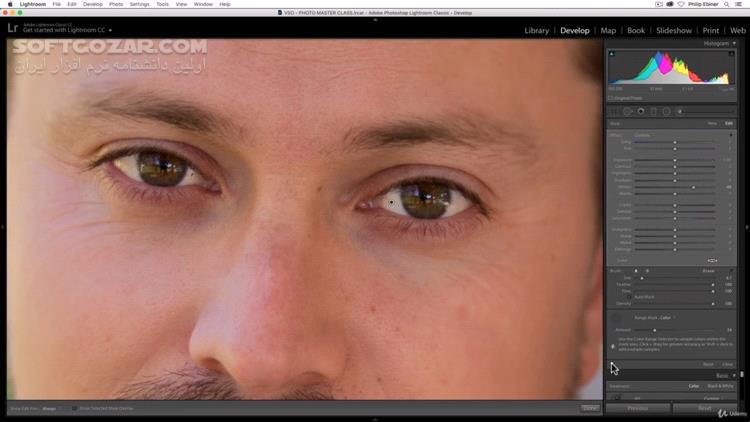Adjust the Range Mask Amount slider
750x422 pixels.
click(x=655, y=330)
